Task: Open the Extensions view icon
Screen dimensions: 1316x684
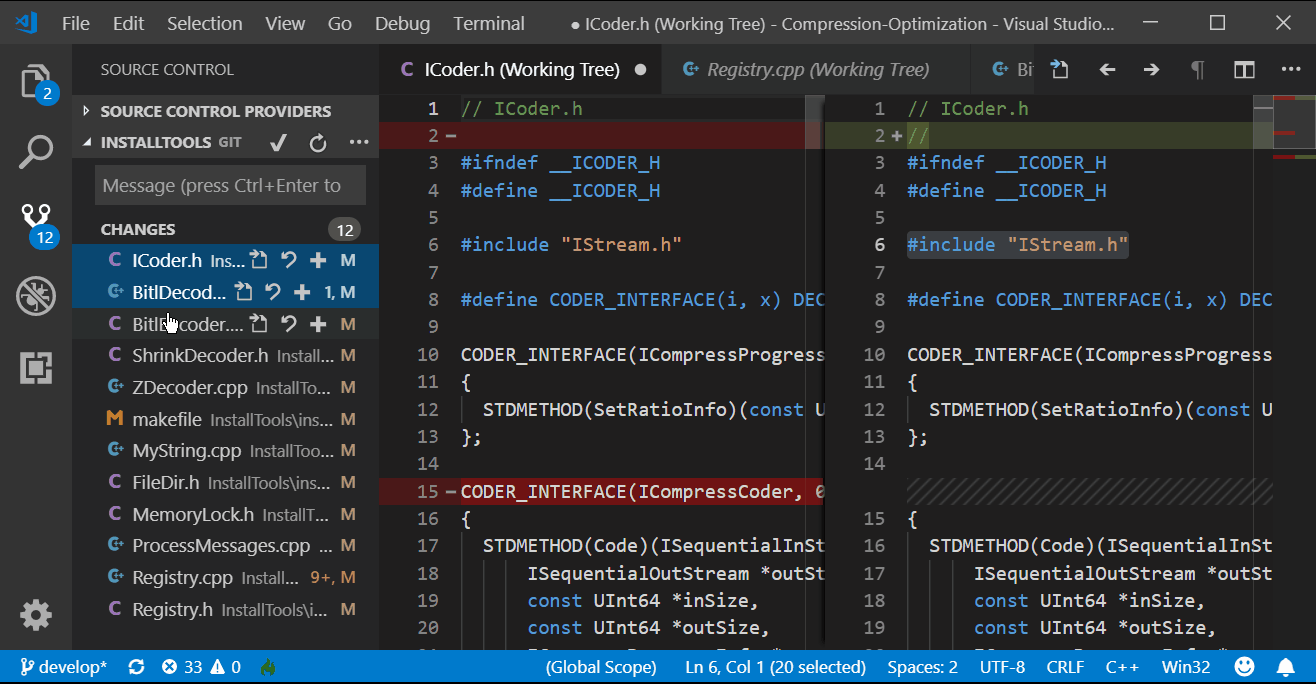Action: click(36, 368)
